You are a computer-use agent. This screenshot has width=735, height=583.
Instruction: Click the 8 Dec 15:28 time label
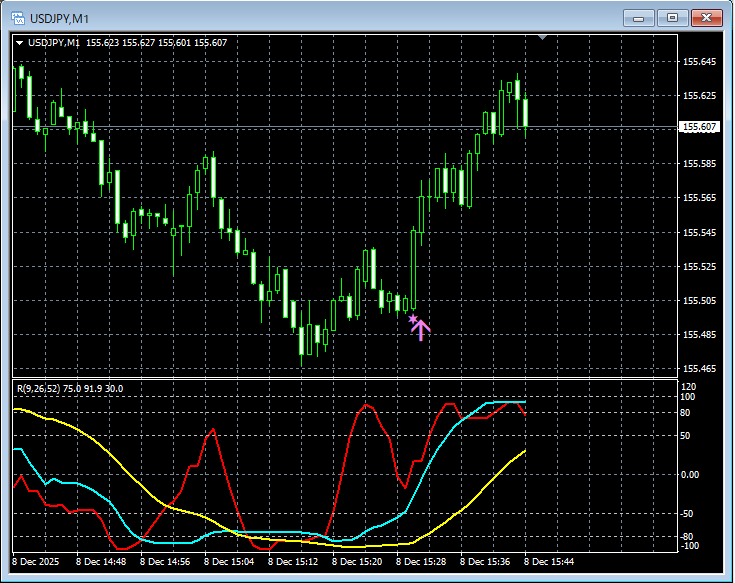point(420,562)
